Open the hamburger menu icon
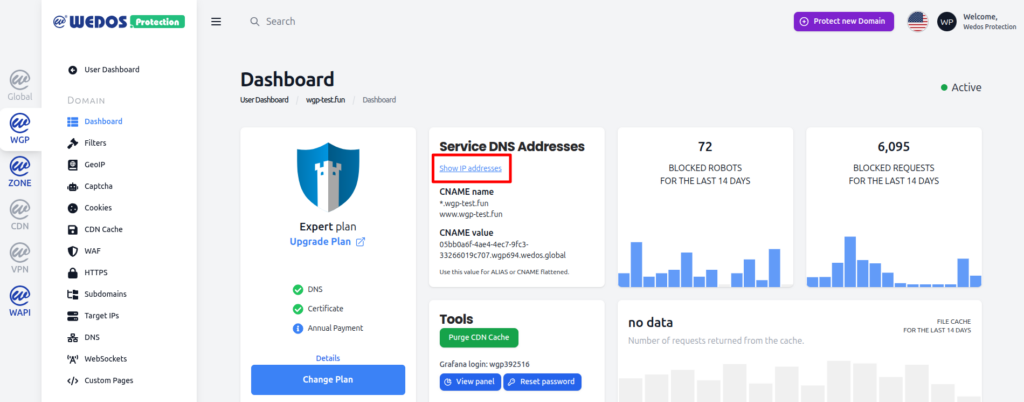1024x402 pixels. [x=216, y=22]
